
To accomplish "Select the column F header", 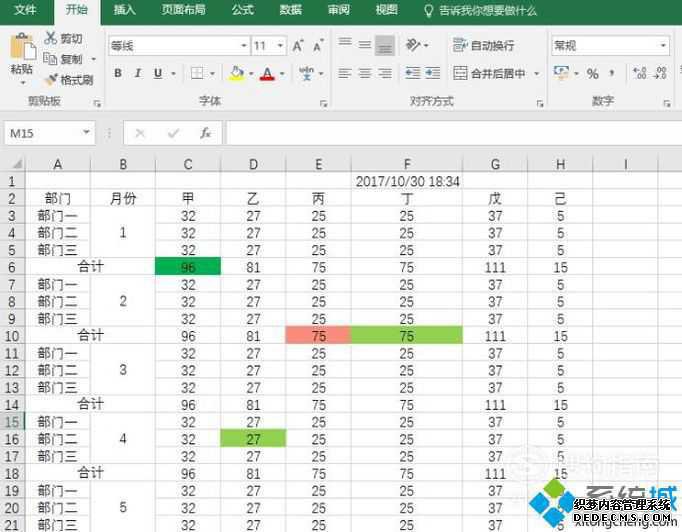I will coord(407,164).
